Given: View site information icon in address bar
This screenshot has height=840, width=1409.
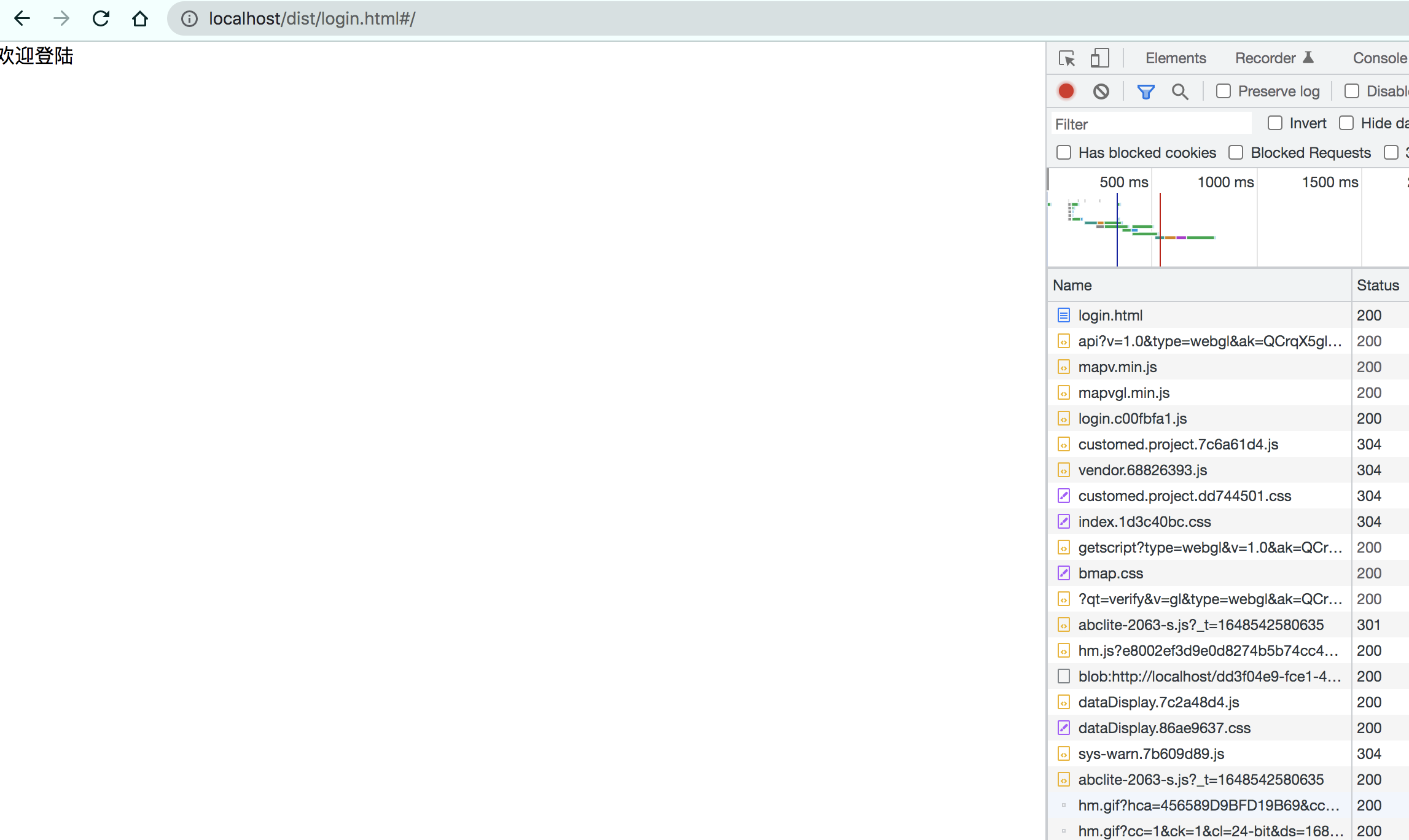Looking at the screenshot, I should point(189,18).
